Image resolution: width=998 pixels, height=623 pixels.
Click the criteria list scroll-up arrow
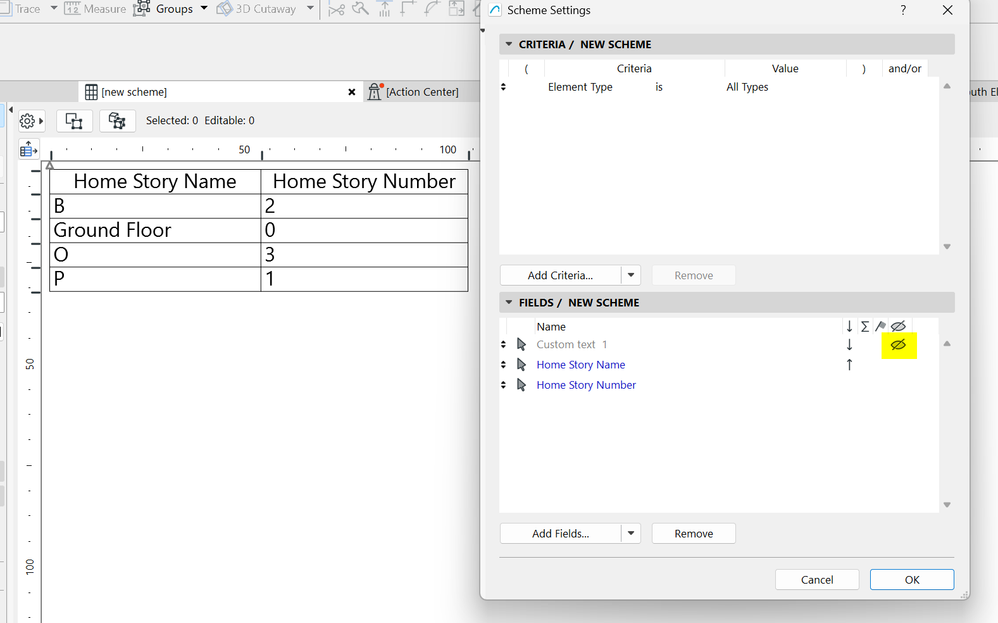coord(947,86)
